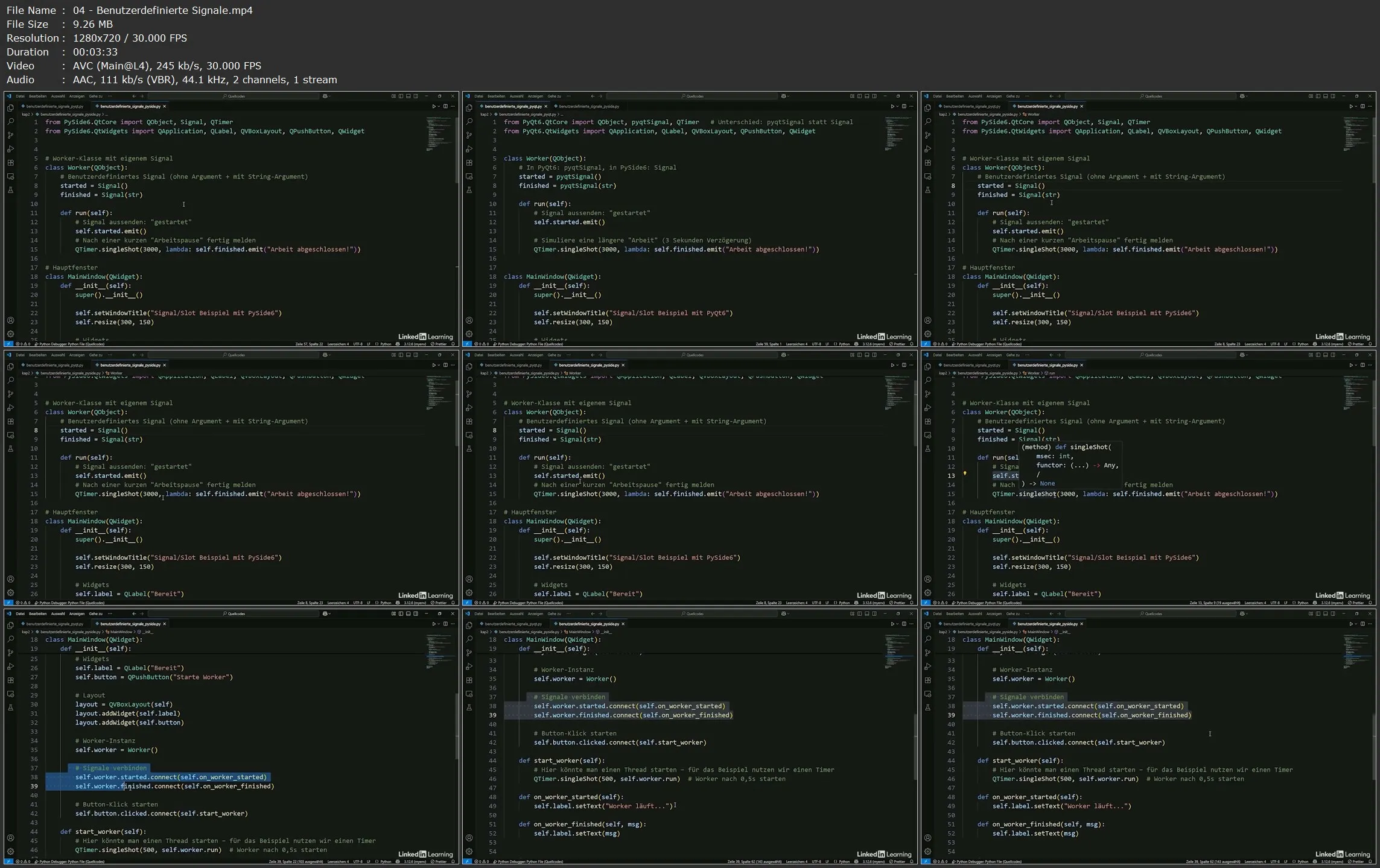Click Run Python File play icon, first thumbnail
The height and width of the screenshot is (868, 1380).
pyautogui.click(x=433, y=106)
